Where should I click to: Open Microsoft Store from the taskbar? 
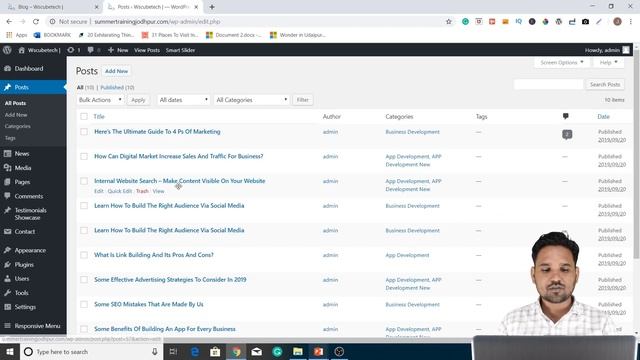pos(215,351)
